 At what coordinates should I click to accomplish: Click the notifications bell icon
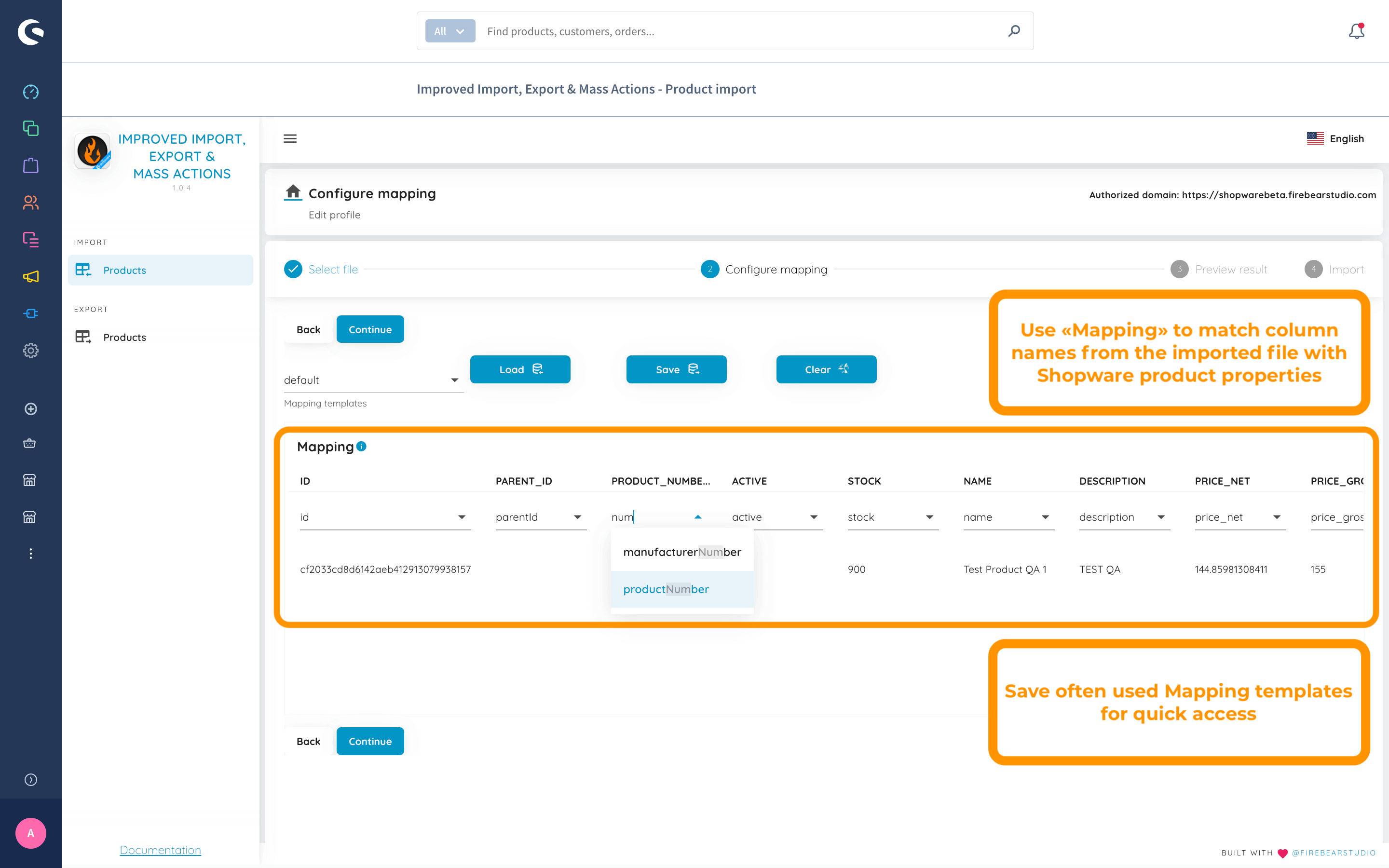click(1356, 31)
